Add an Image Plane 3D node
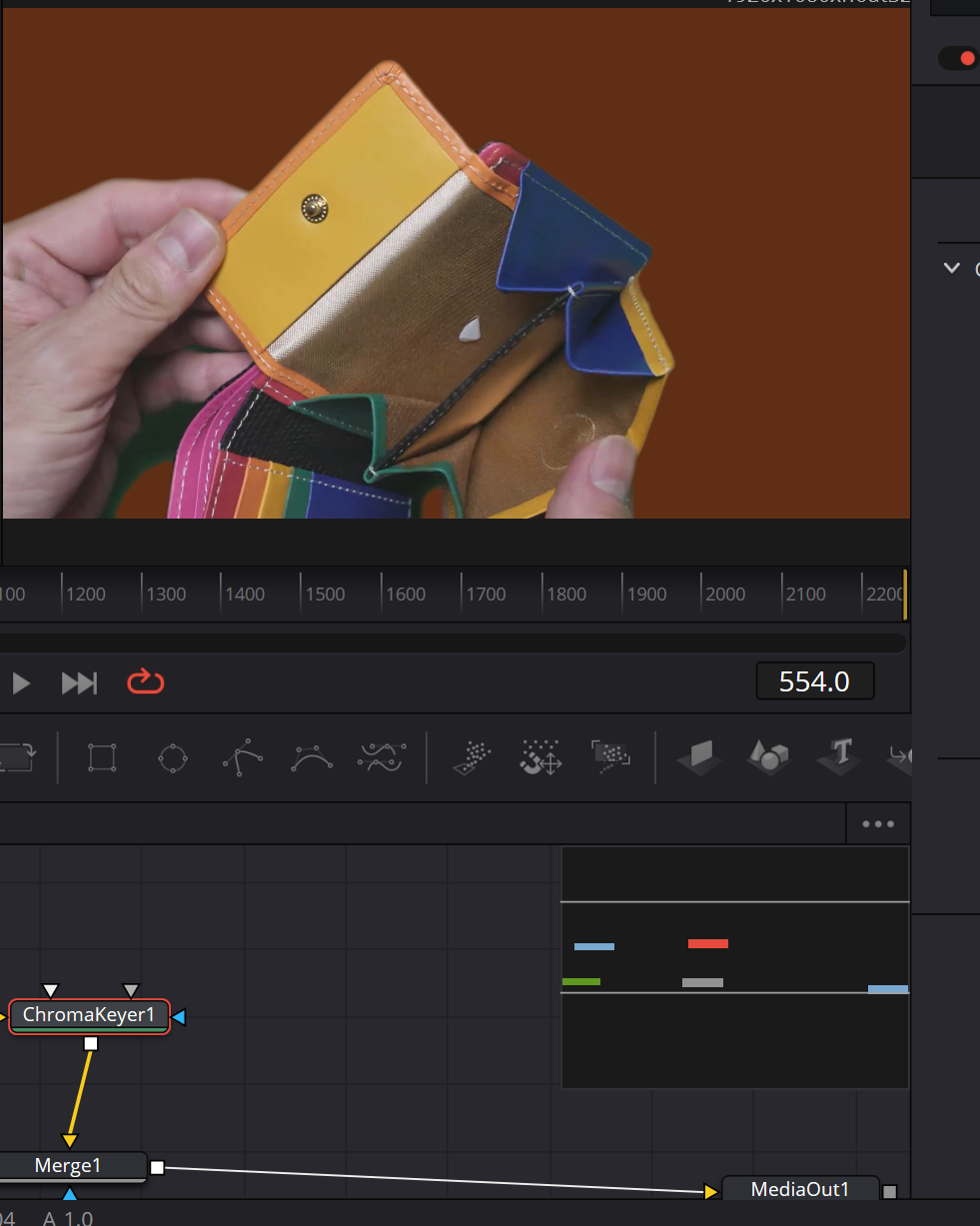 699,757
